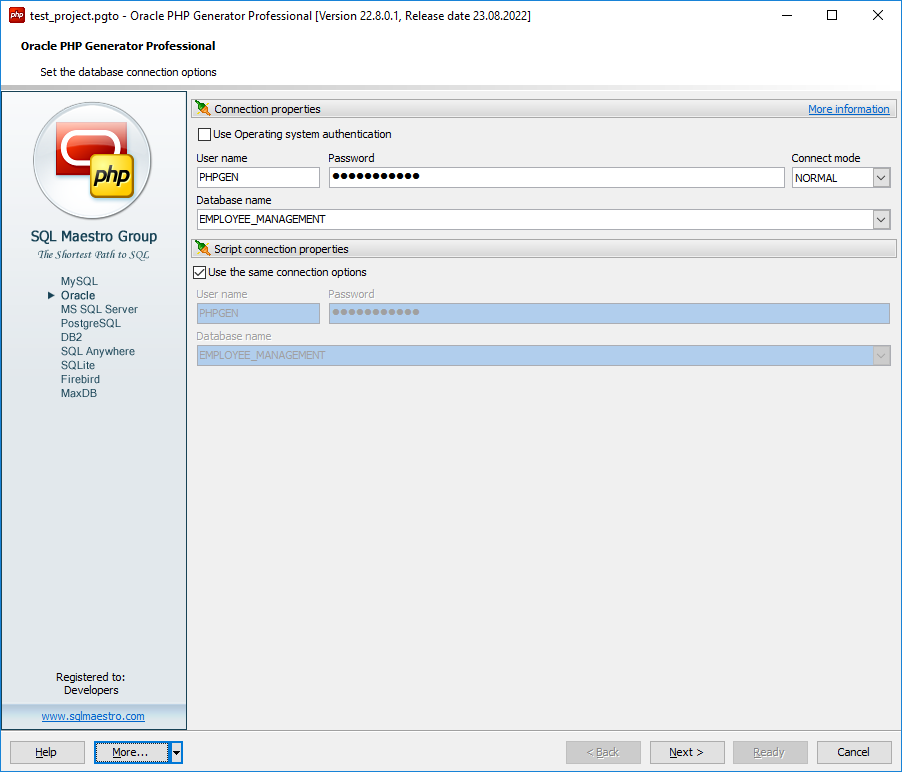
Task: Pick Firebird from the sidebar list
Action: tap(80, 380)
